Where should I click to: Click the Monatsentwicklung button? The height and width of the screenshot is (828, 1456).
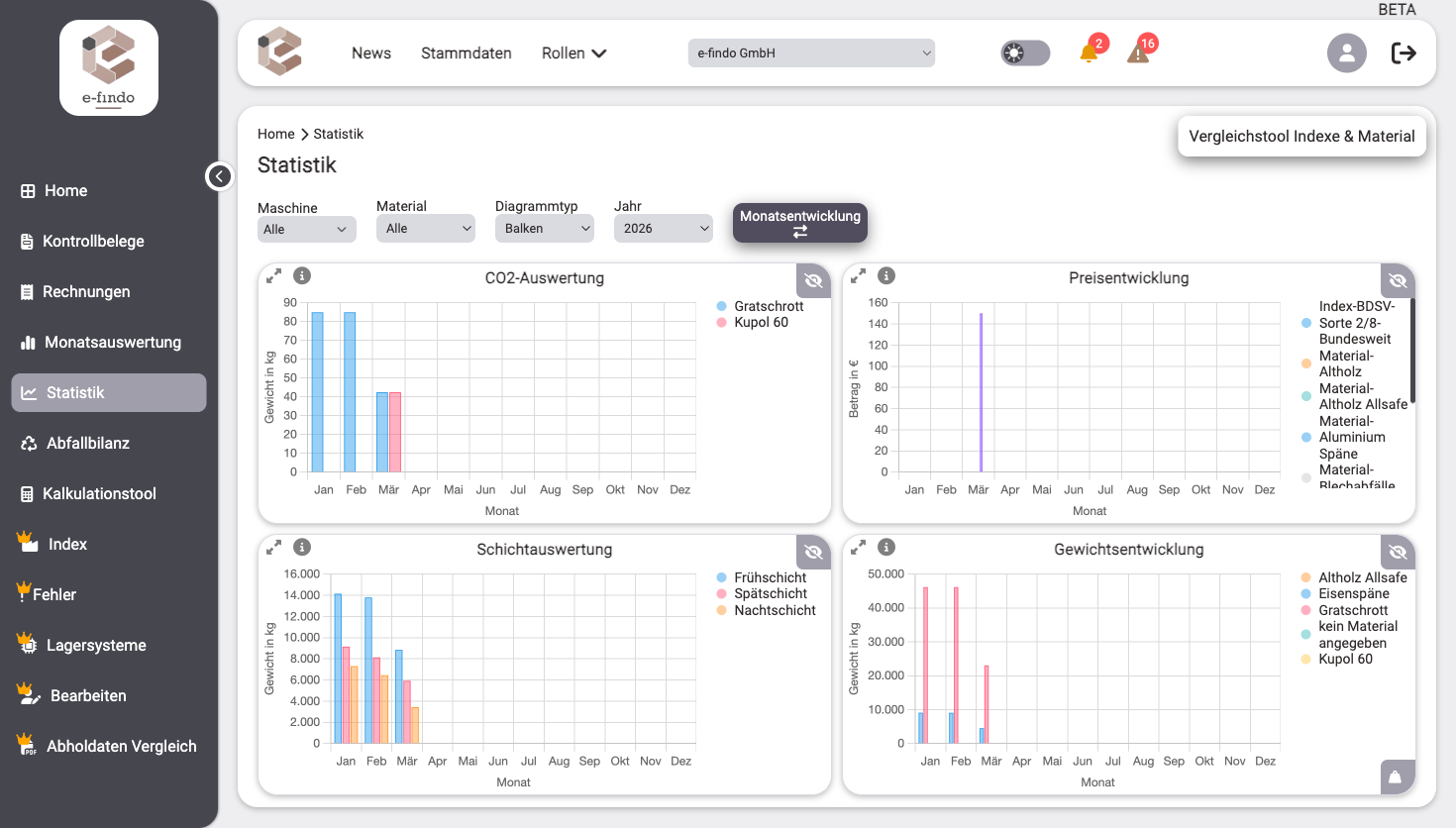click(799, 223)
